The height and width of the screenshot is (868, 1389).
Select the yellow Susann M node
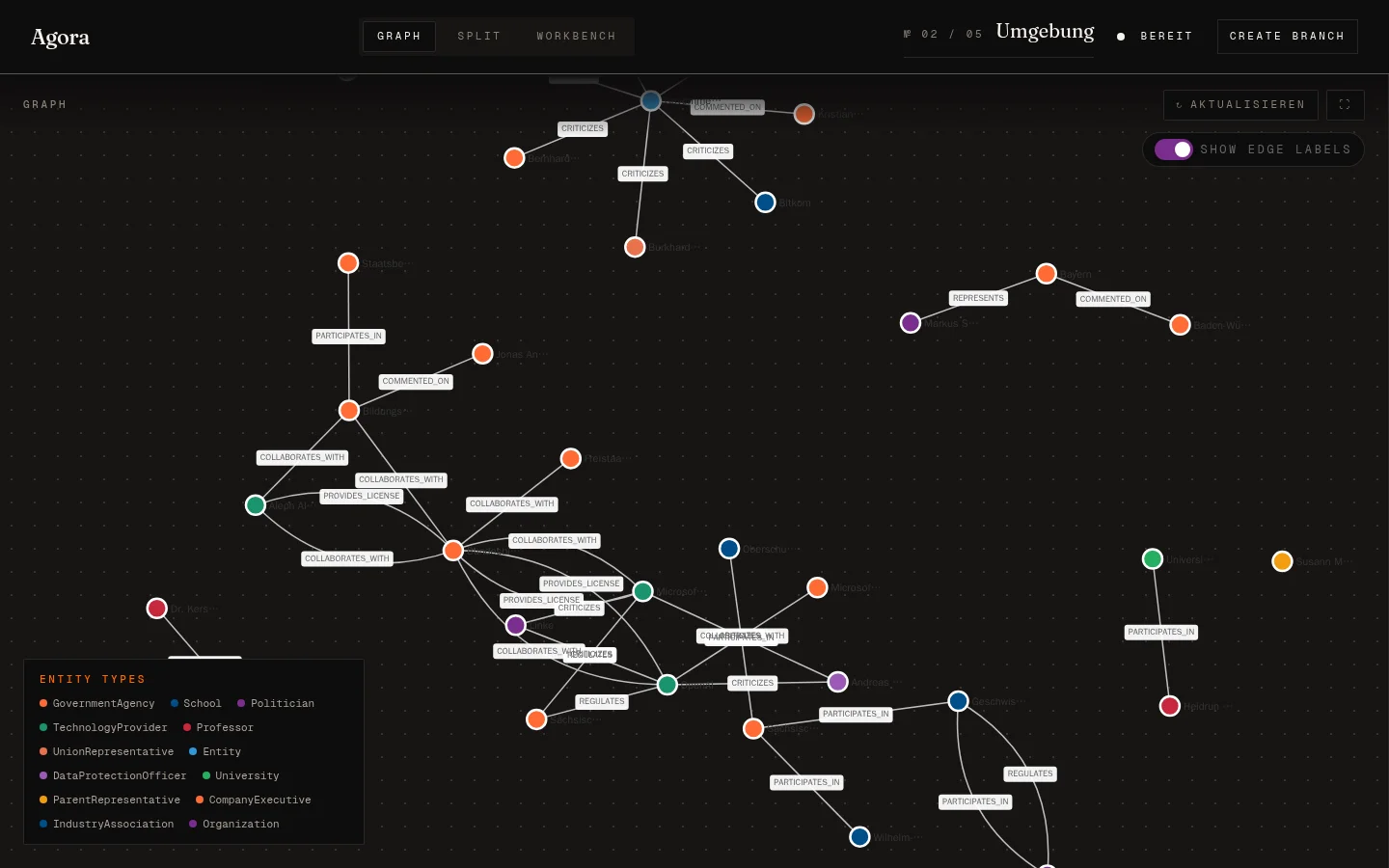[1282, 561]
